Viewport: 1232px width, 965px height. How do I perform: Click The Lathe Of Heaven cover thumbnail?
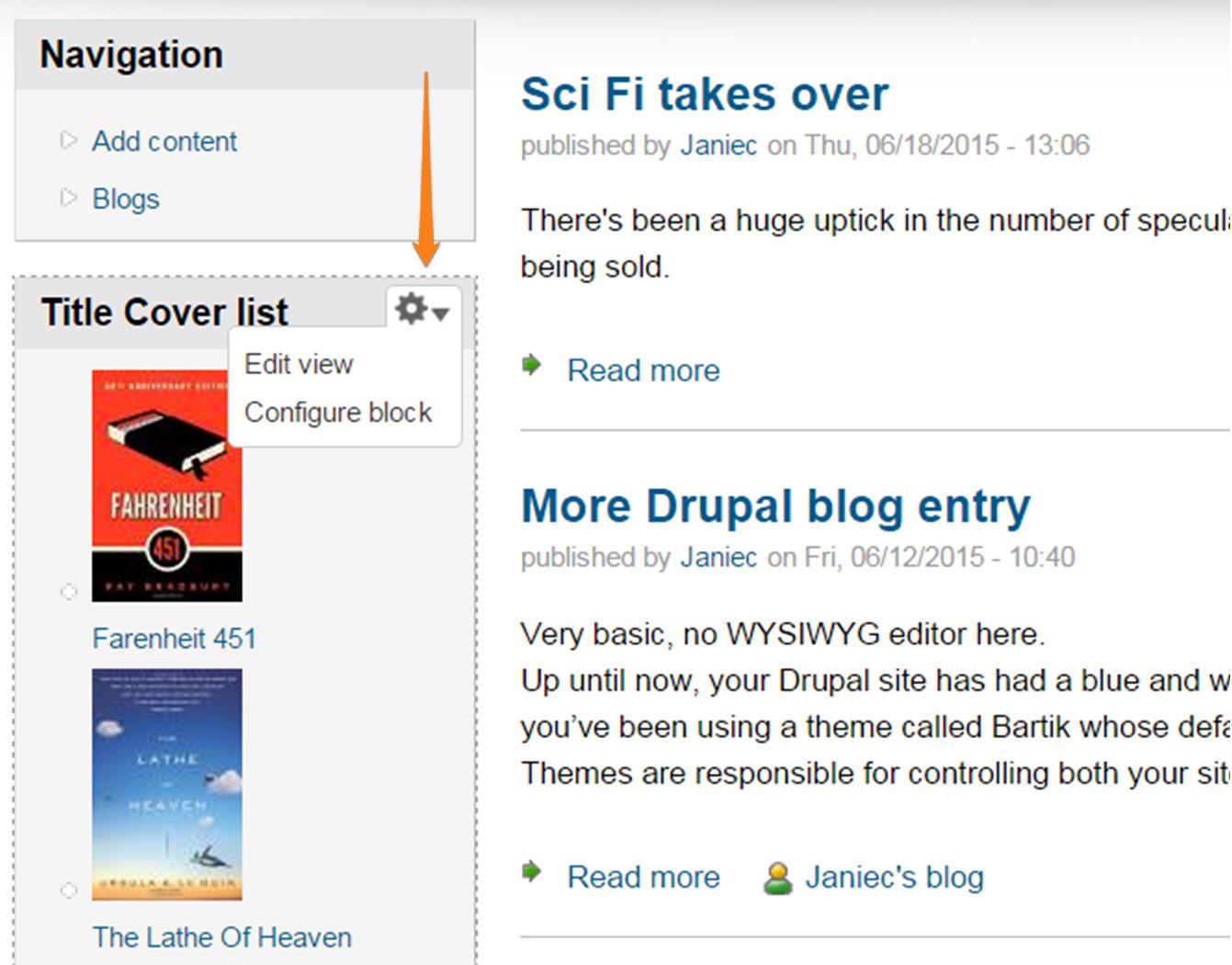pos(167,781)
